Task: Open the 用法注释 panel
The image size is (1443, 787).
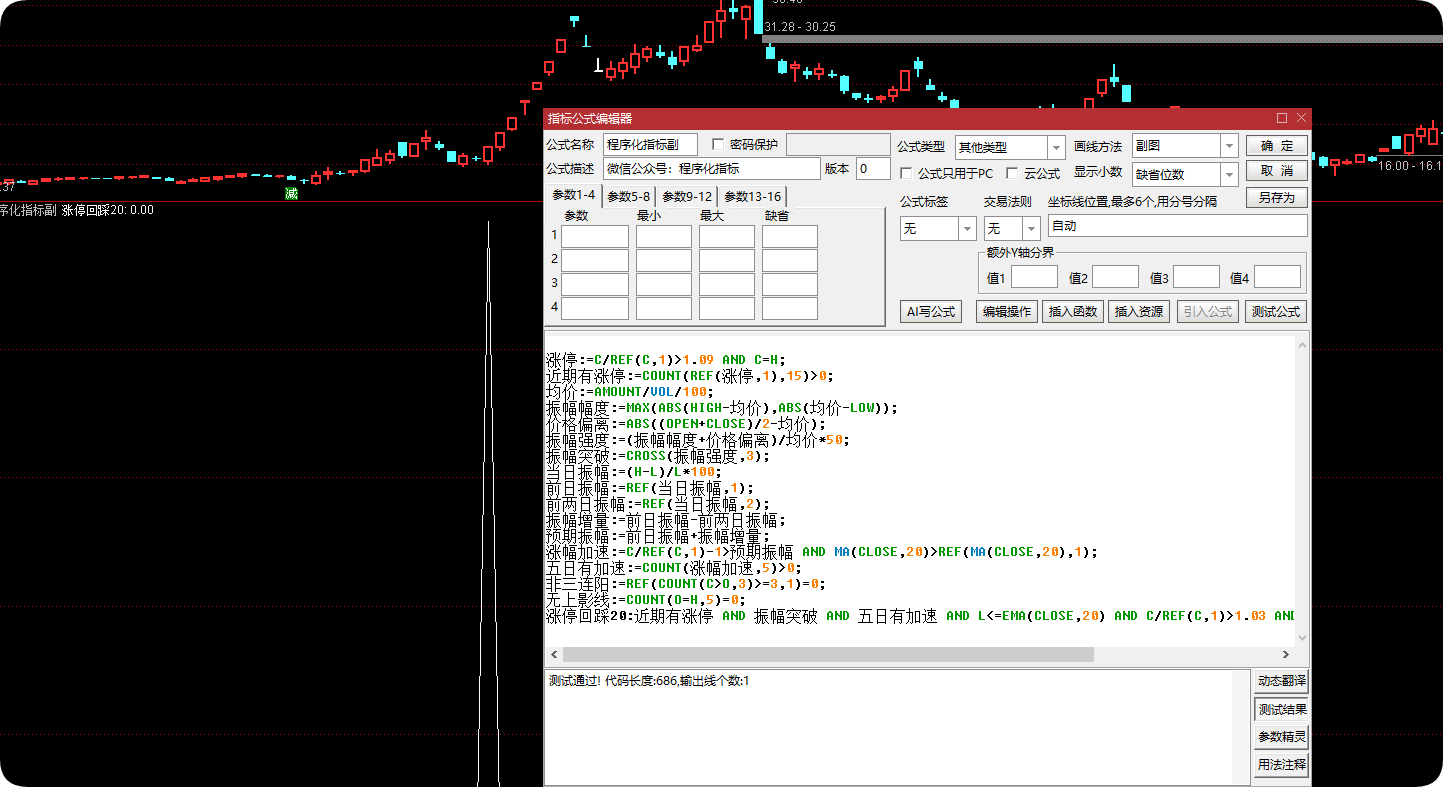Action: pyautogui.click(x=1281, y=765)
